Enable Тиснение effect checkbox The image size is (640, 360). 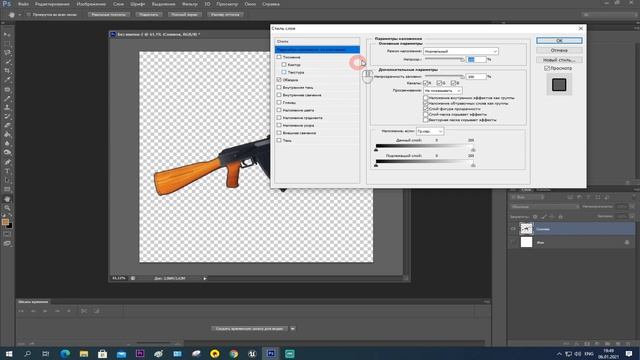click(279, 57)
